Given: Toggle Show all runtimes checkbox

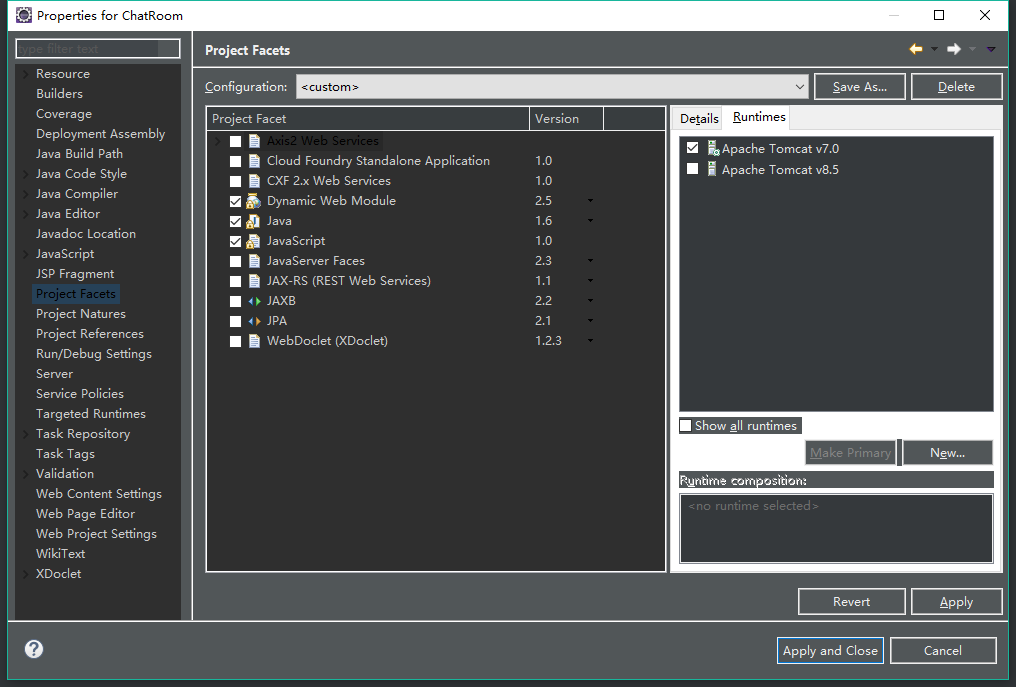Looking at the screenshot, I should tap(686, 426).
